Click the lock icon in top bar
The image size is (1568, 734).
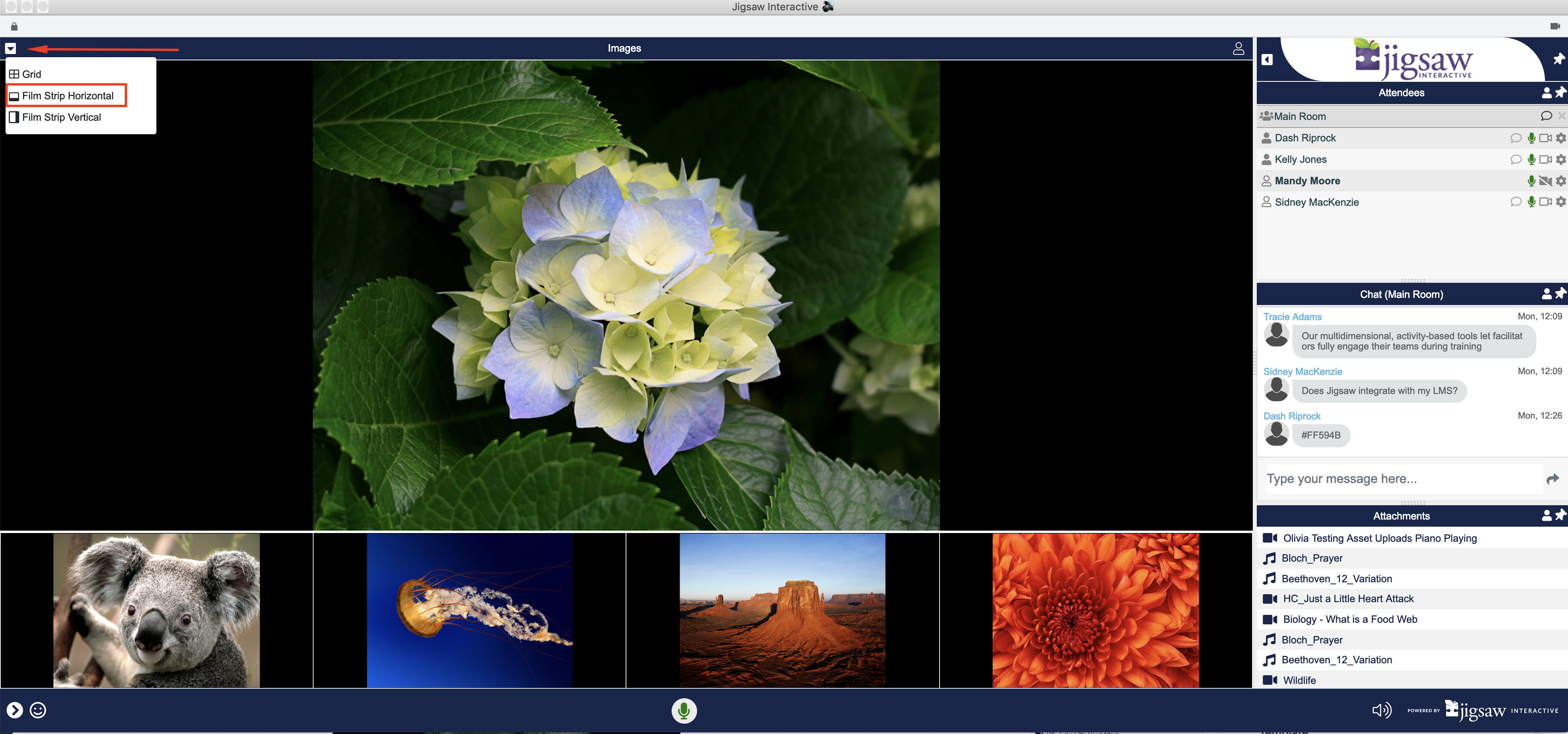tap(14, 26)
